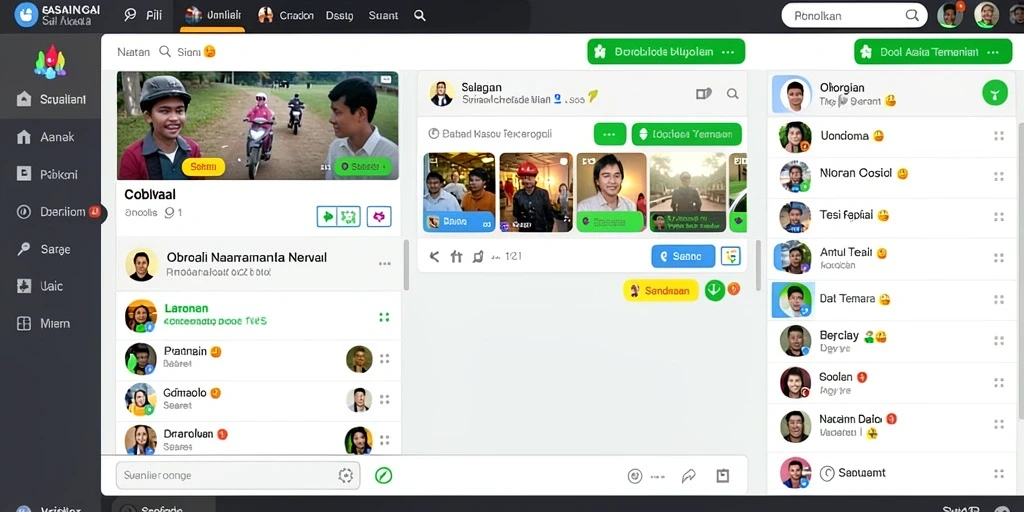1024x512 pixels.
Task: Open Dbeniiom sidebar entry
Action: 51,212
